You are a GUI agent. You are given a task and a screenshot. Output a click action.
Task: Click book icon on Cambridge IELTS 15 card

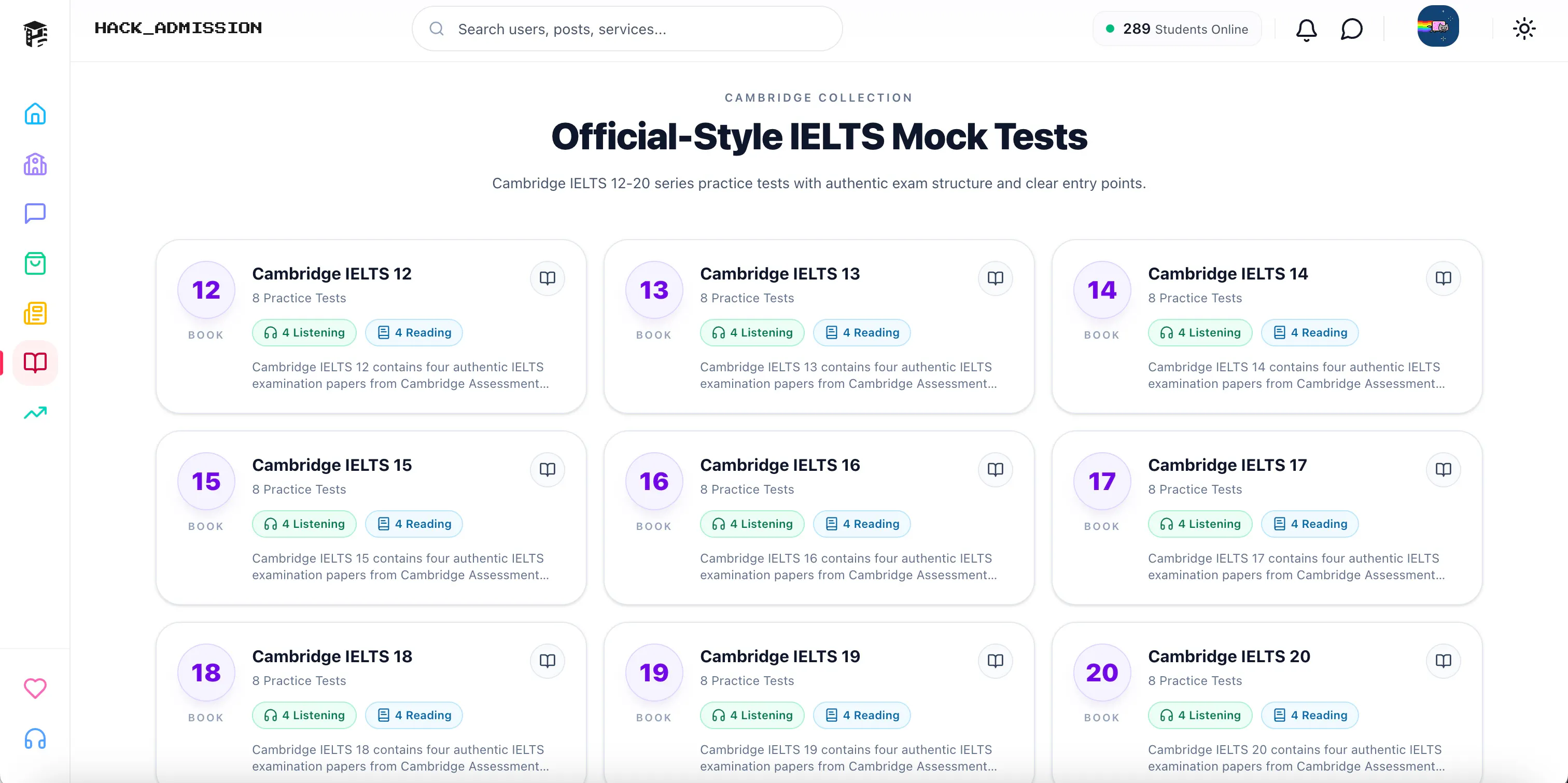[x=547, y=469]
